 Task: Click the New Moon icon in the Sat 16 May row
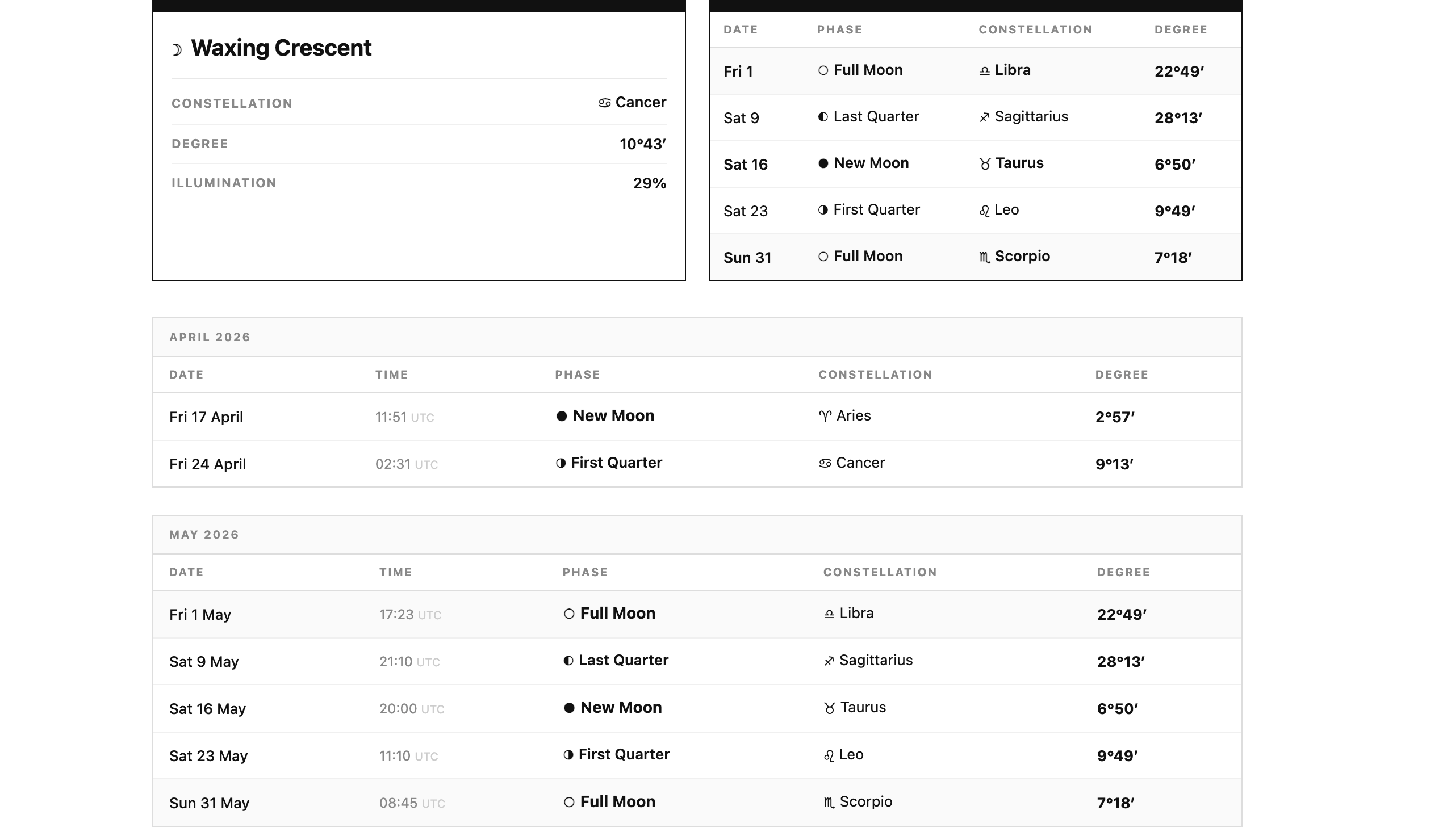click(569, 708)
